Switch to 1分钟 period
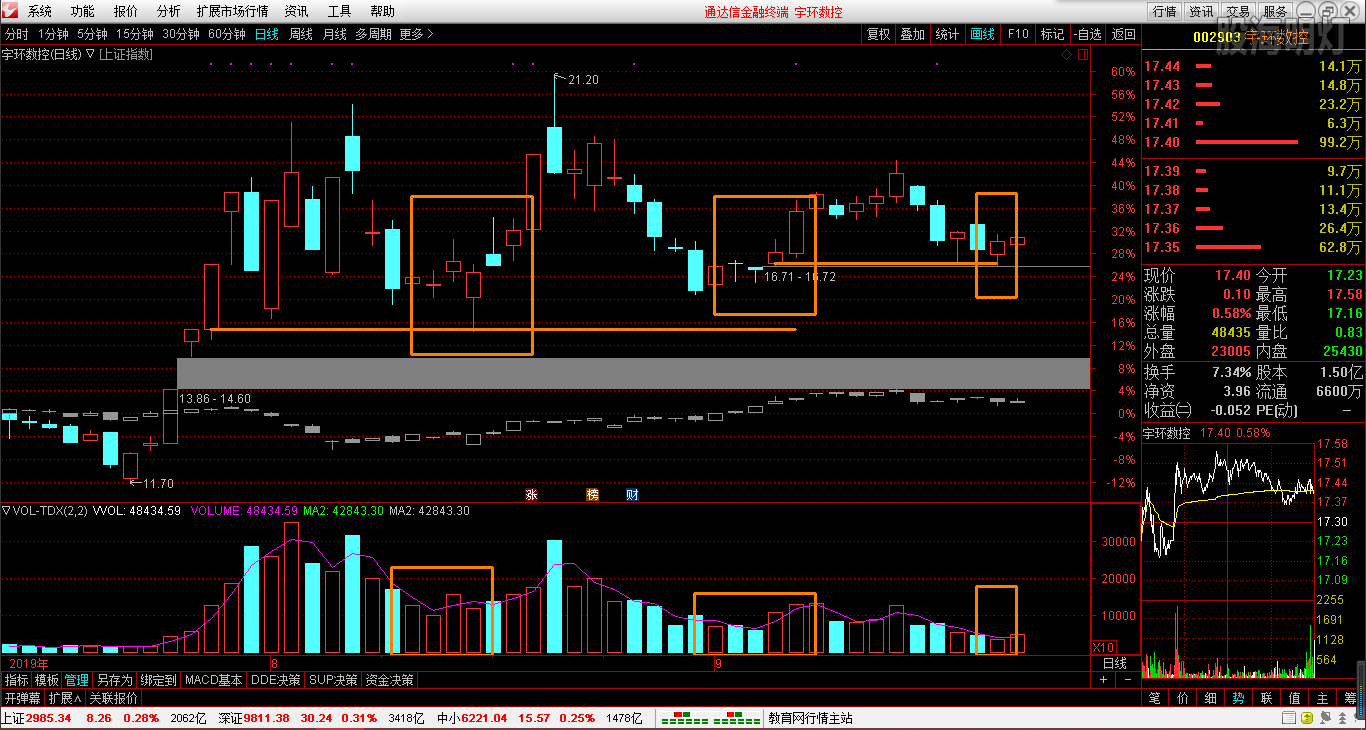This screenshot has width=1366, height=730. pyautogui.click(x=52, y=34)
